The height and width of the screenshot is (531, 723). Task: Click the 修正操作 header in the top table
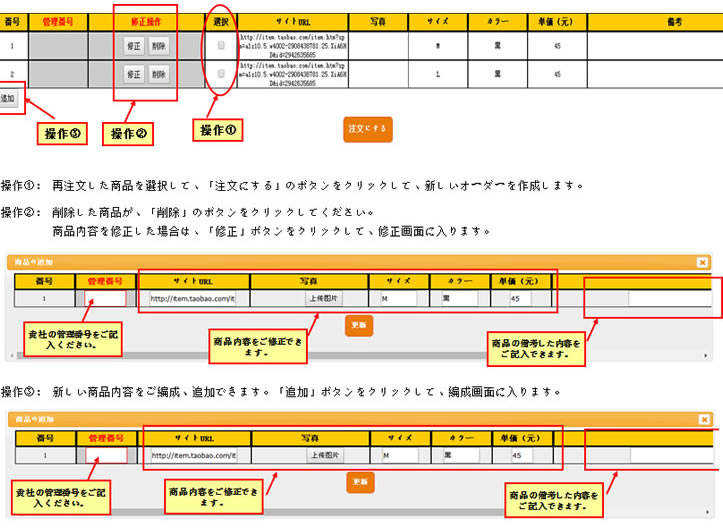[146, 22]
